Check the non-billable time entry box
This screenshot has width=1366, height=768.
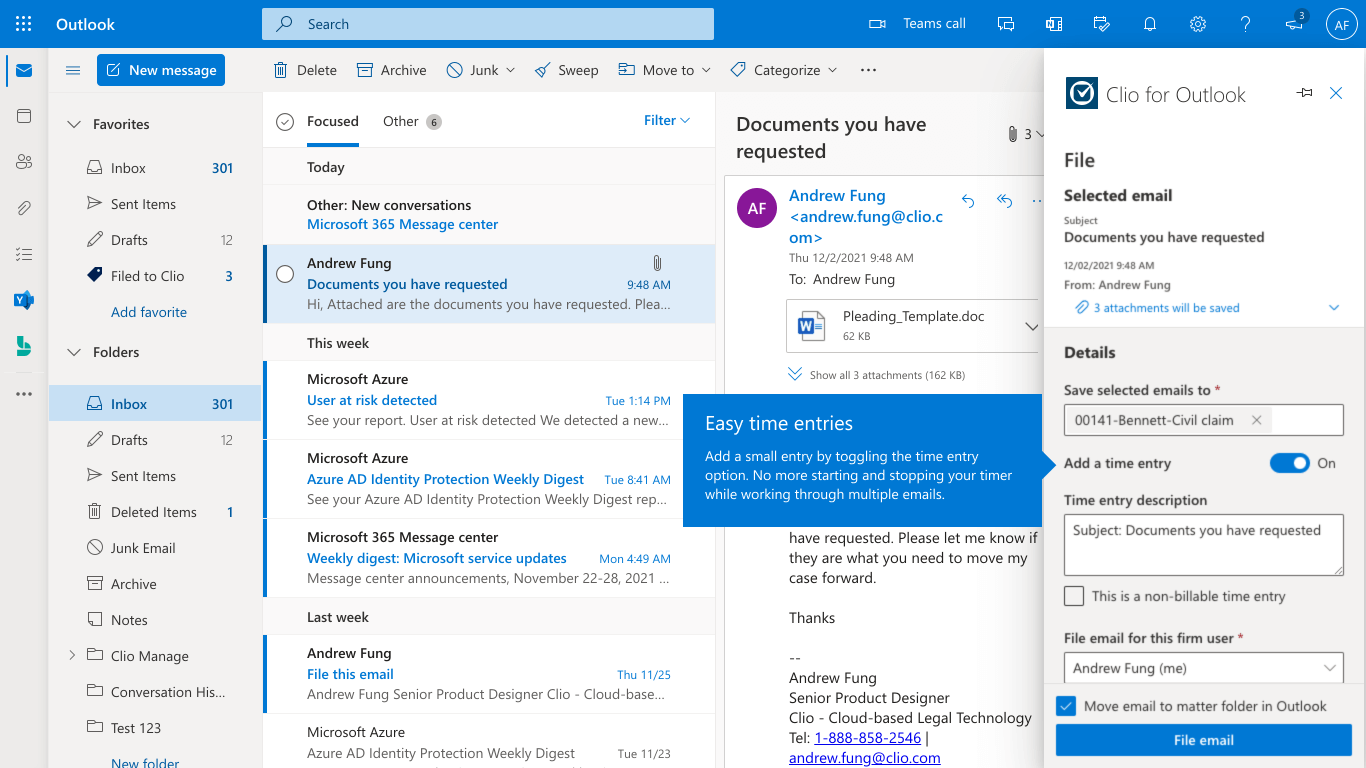click(1074, 596)
